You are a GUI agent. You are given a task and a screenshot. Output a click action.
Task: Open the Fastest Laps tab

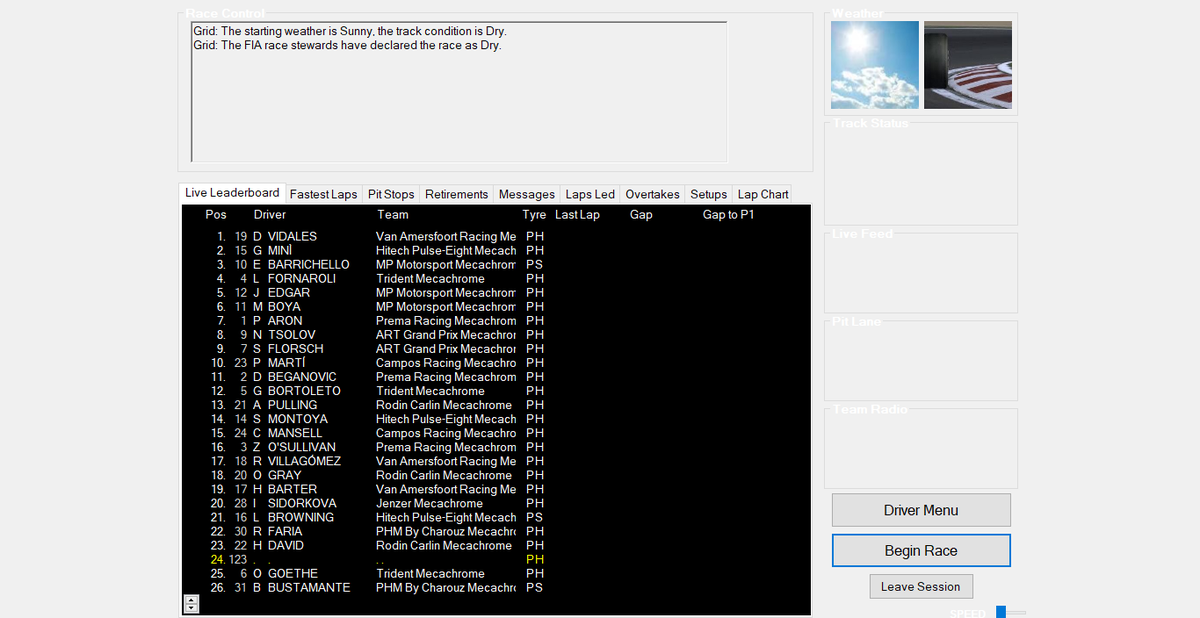click(x=323, y=194)
